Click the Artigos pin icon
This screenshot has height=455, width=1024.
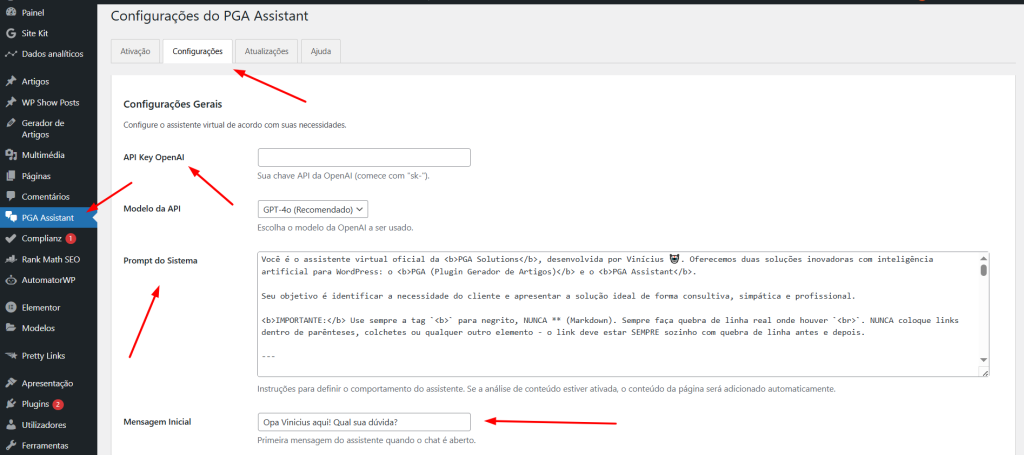pos(10,81)
